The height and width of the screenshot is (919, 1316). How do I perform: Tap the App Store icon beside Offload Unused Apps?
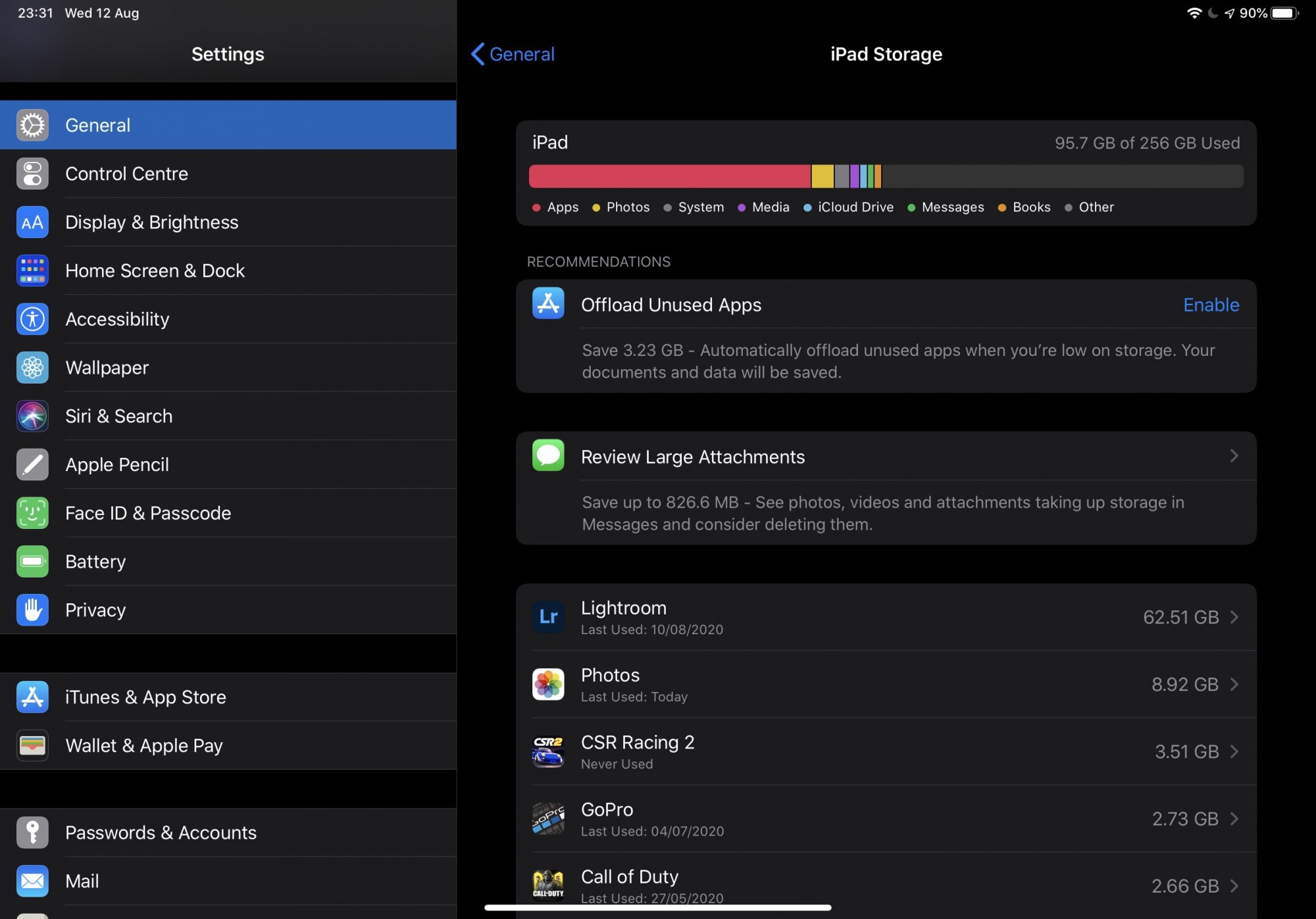point(548,303)
